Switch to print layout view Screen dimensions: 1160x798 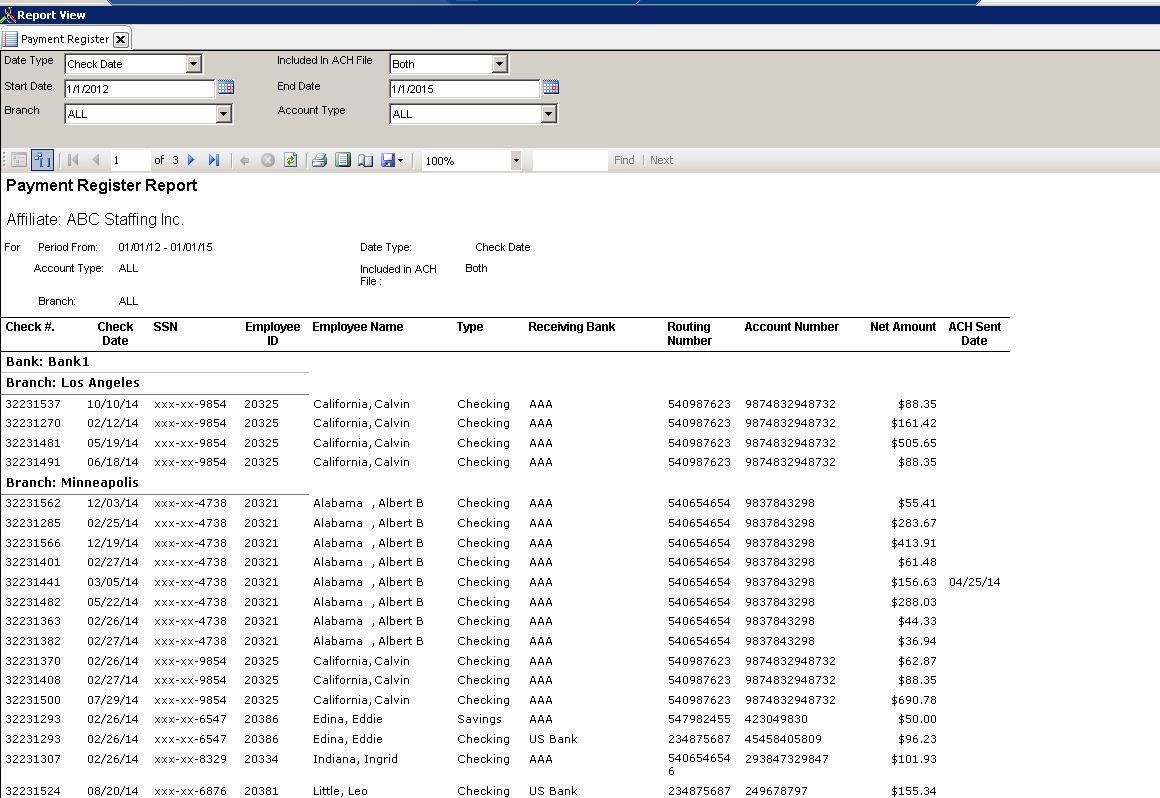pyautogui.click(x=343, y=160)
